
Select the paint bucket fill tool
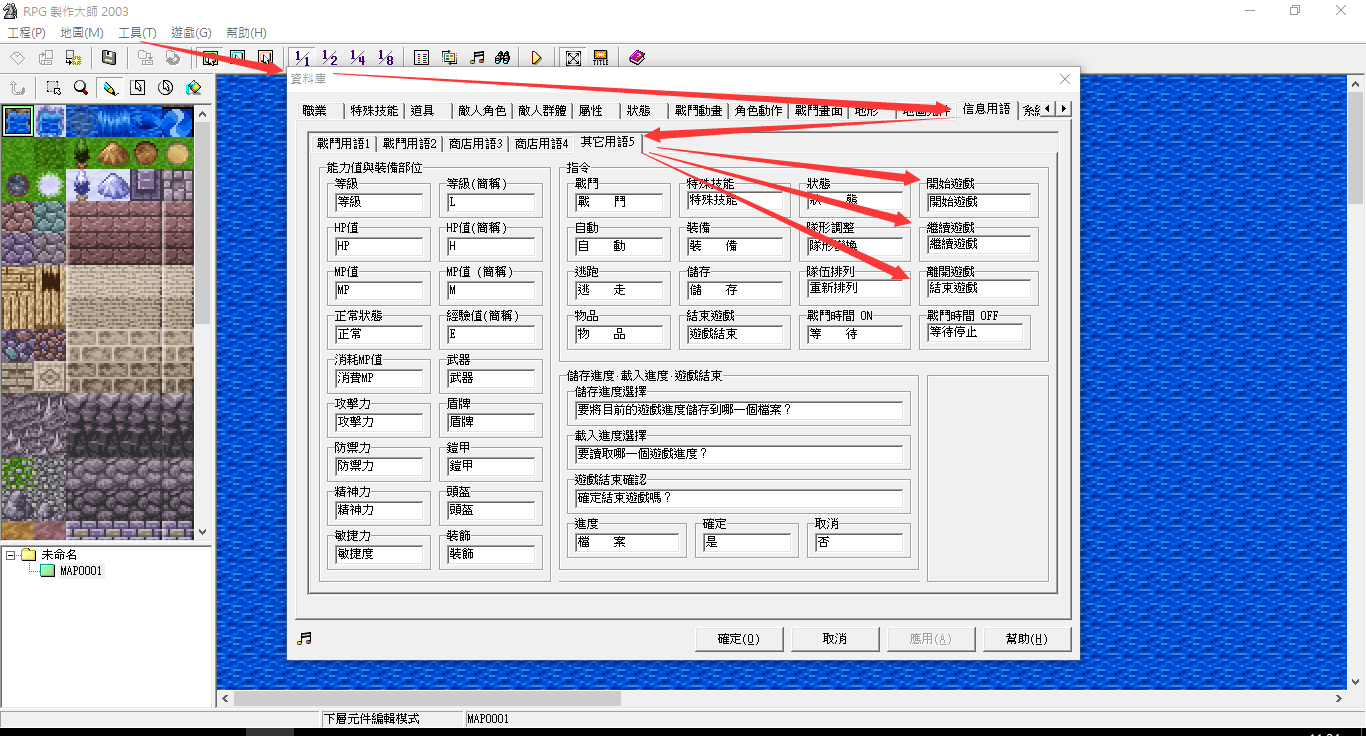(x=193, y=88)
